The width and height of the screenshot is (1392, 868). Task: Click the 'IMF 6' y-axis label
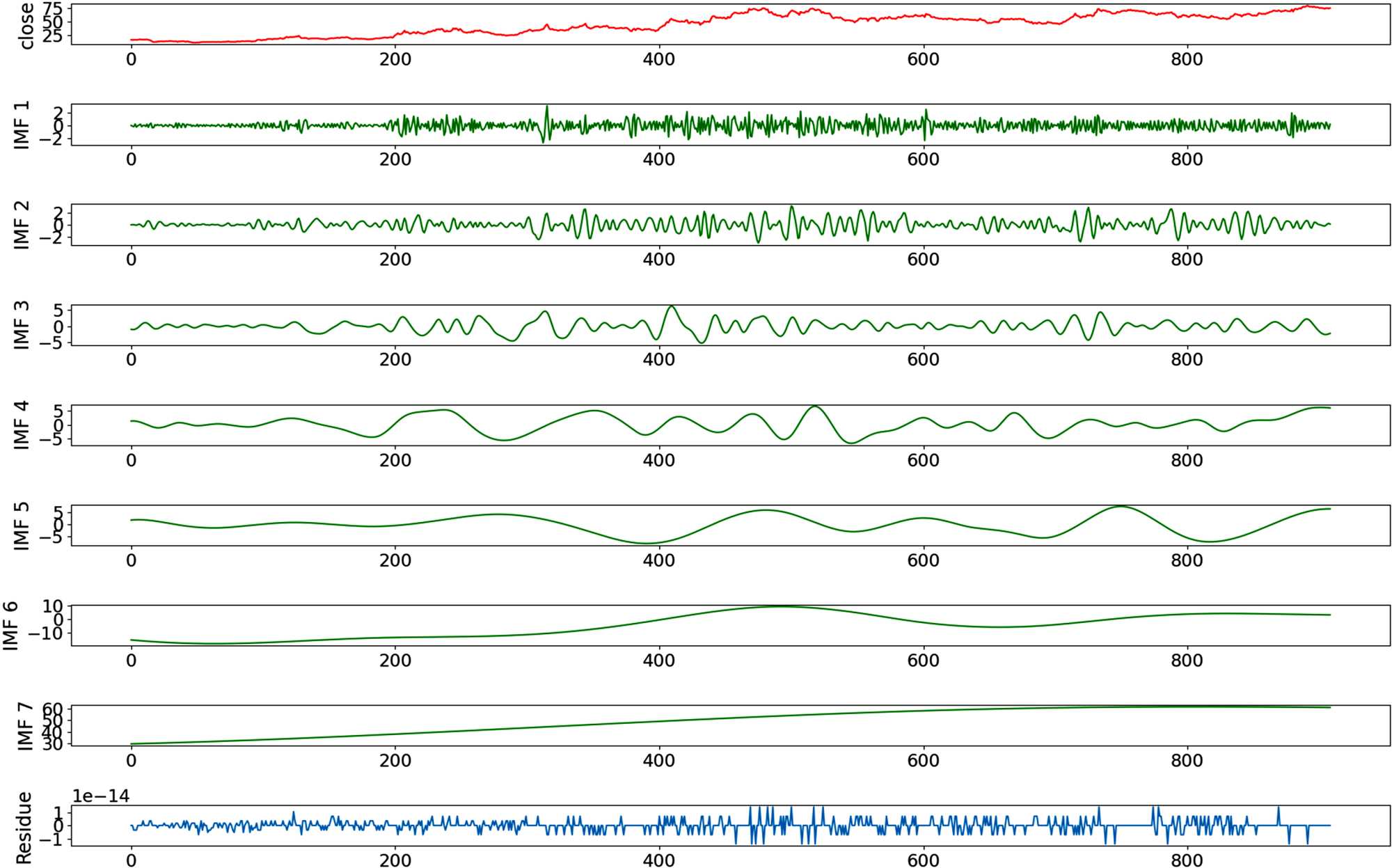(x=10, y=626)
